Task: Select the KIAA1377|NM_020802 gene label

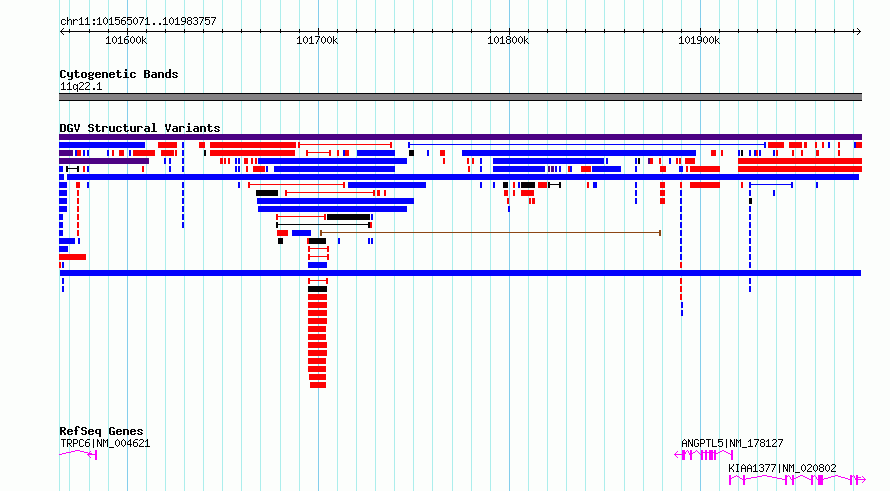Action: pos(782,468)
